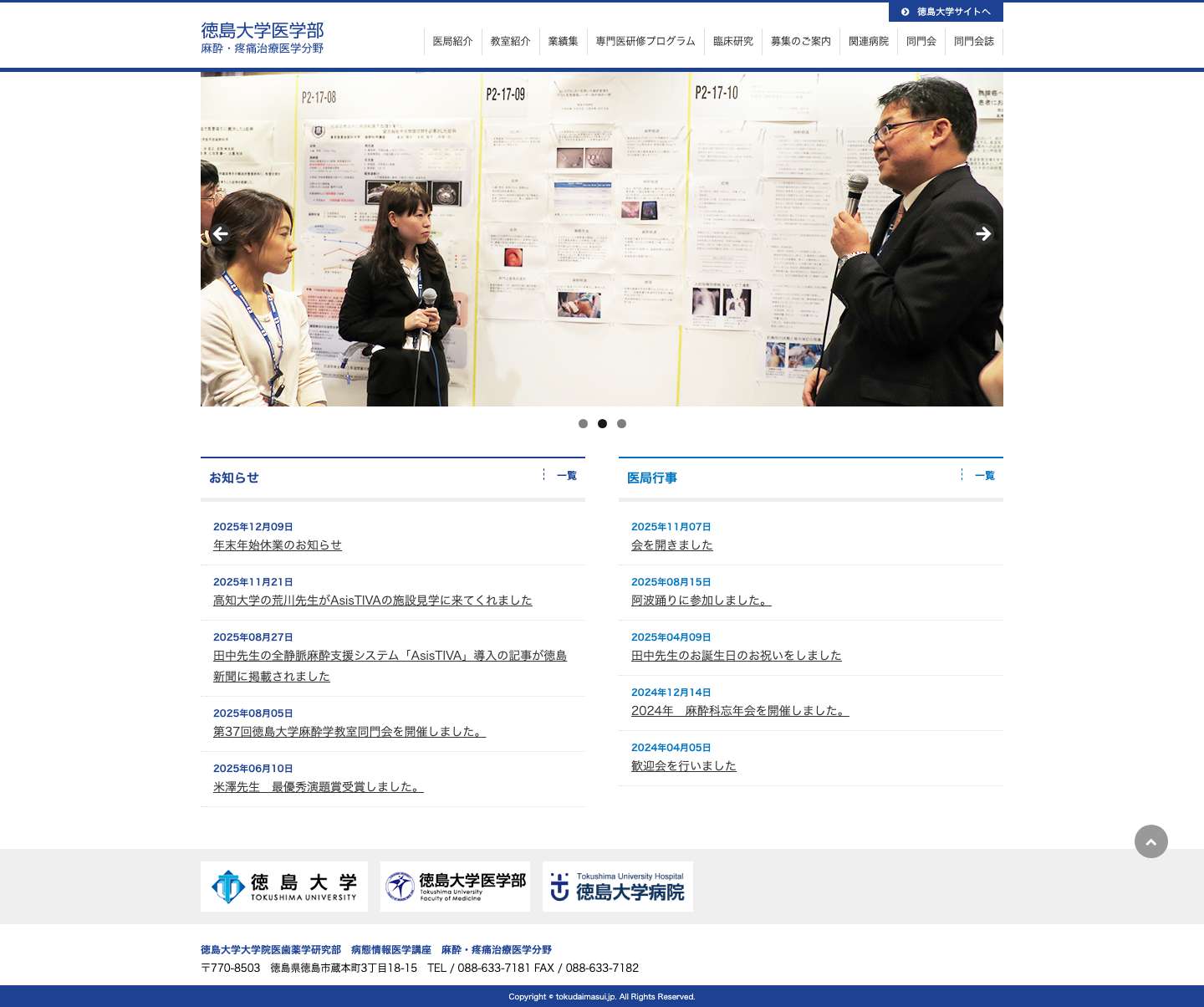The height and width of the screenshot is (1007, 1204).
Task: Click the previous arrow on the photo slider
Action: click(x=219, y=234)
